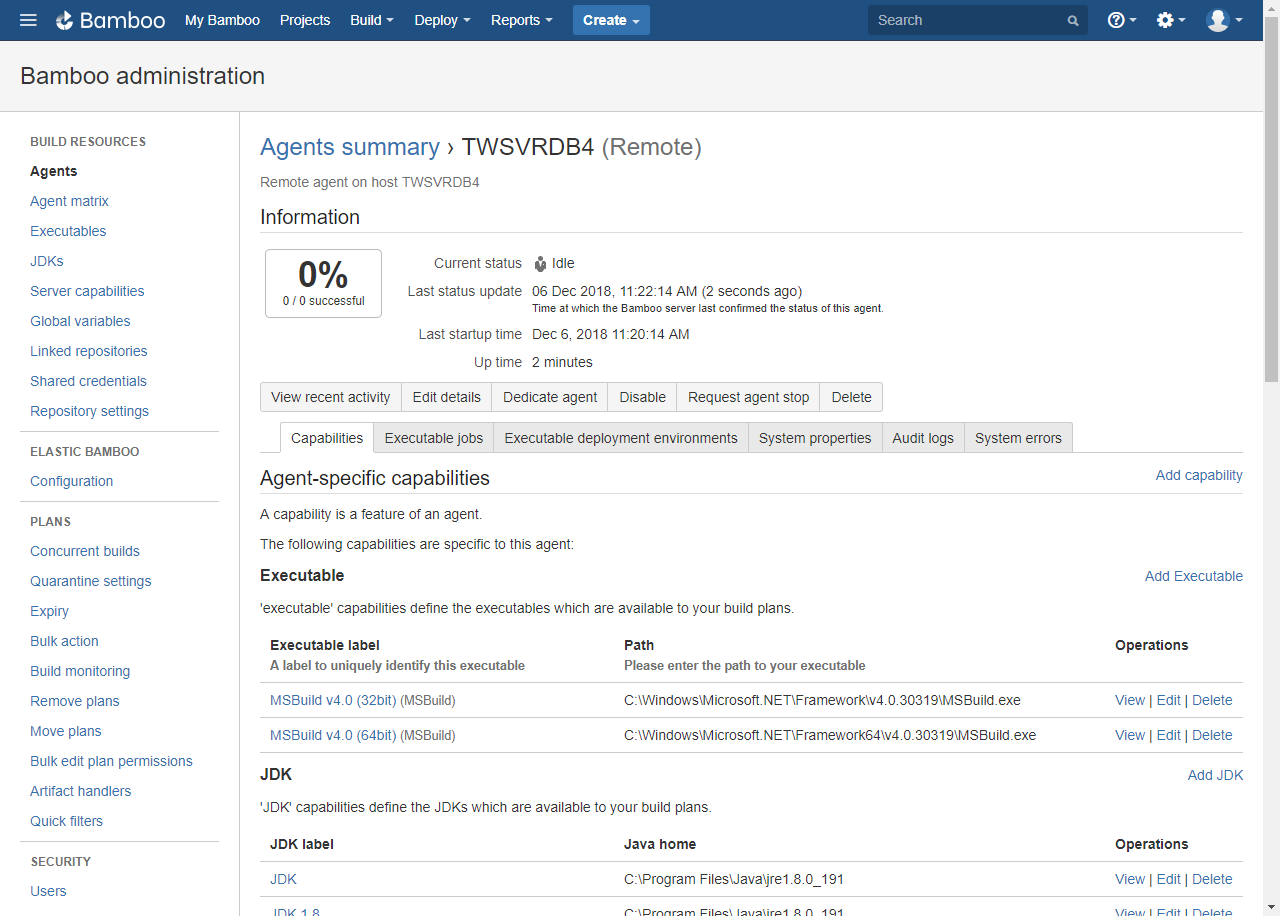
Task: Click the page vertical scrollbar
Action: [1271, 200]
